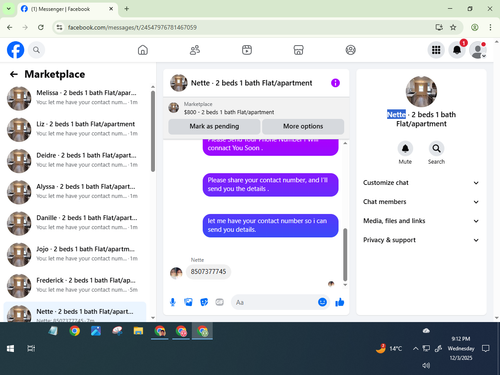The image size is (500, 375).
Task: Reload the page with the browser refresh icon
Action: click(41, 27)
